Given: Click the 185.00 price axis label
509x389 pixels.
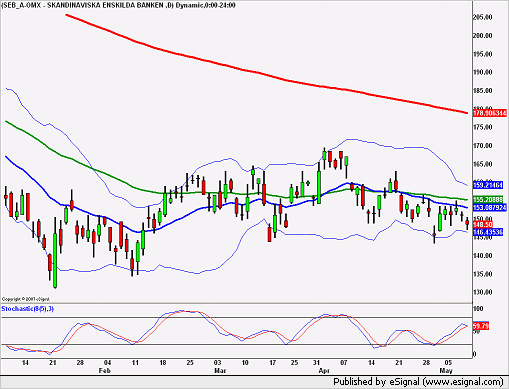Looking at the screenshot, I should click(483, 91).
